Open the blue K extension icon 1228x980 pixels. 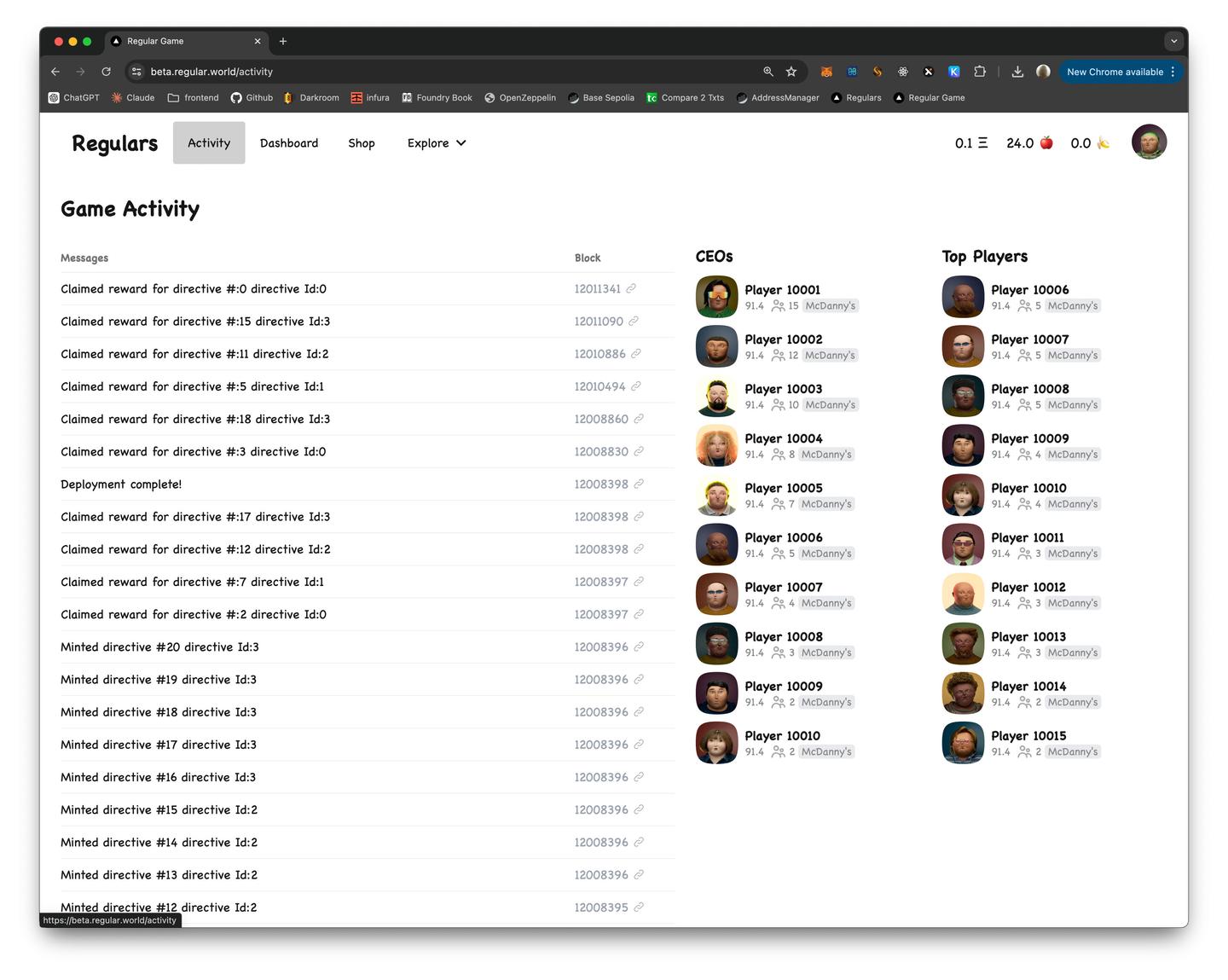pos(954,72)
